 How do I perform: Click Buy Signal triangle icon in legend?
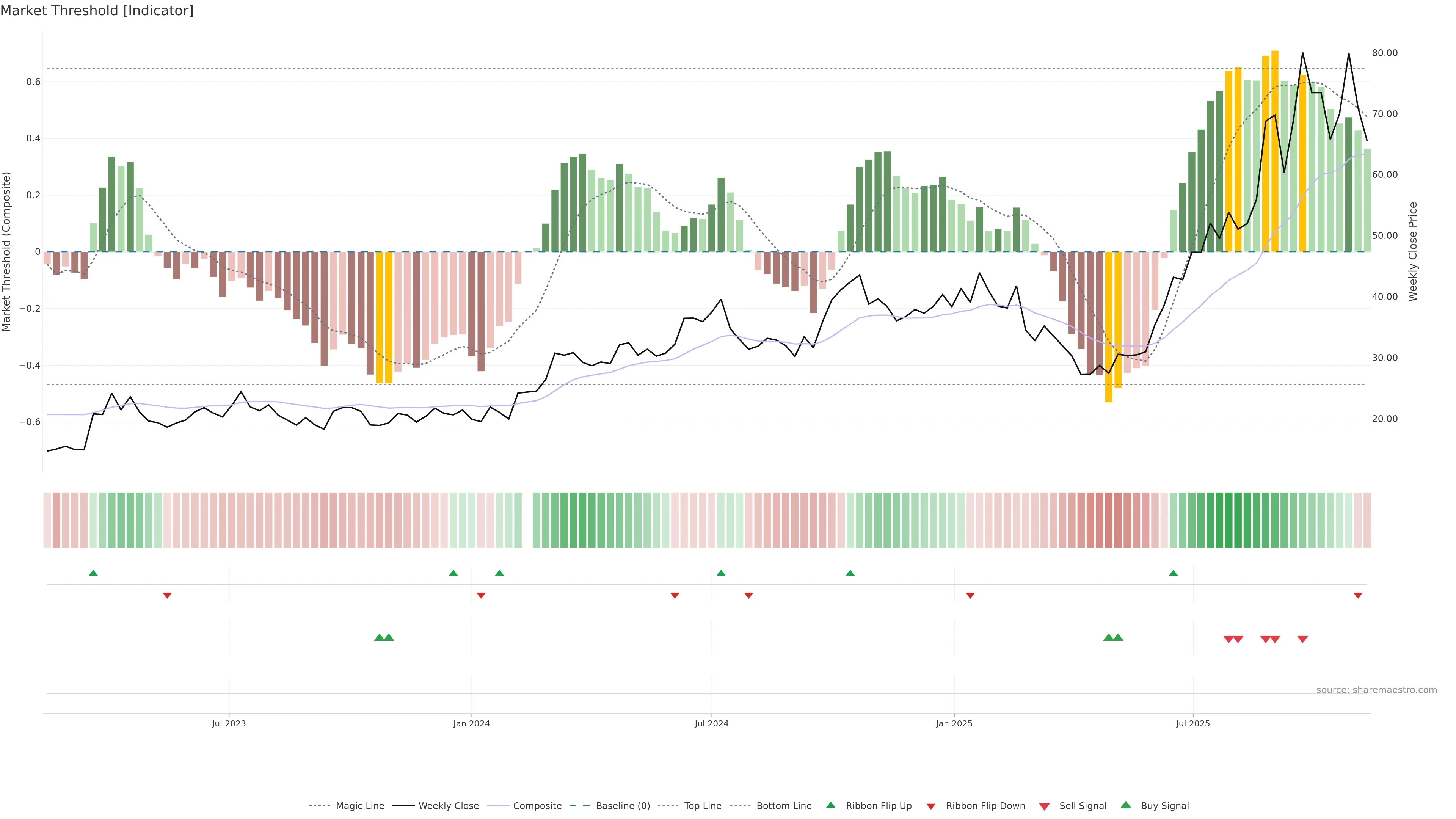coord(1126,805)
